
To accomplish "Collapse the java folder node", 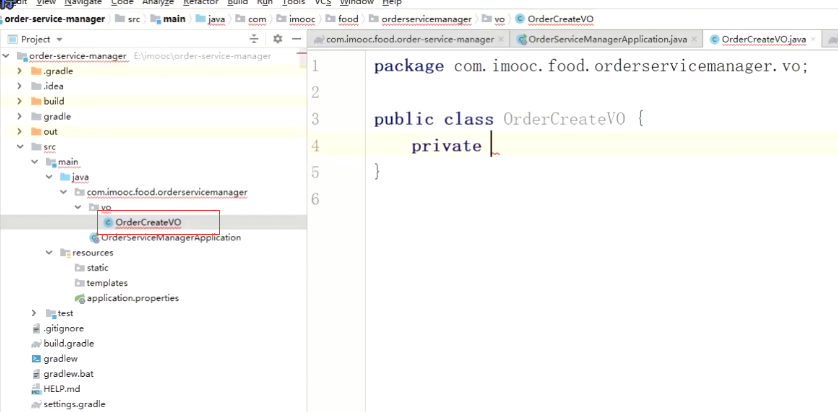I will (49, 177).
